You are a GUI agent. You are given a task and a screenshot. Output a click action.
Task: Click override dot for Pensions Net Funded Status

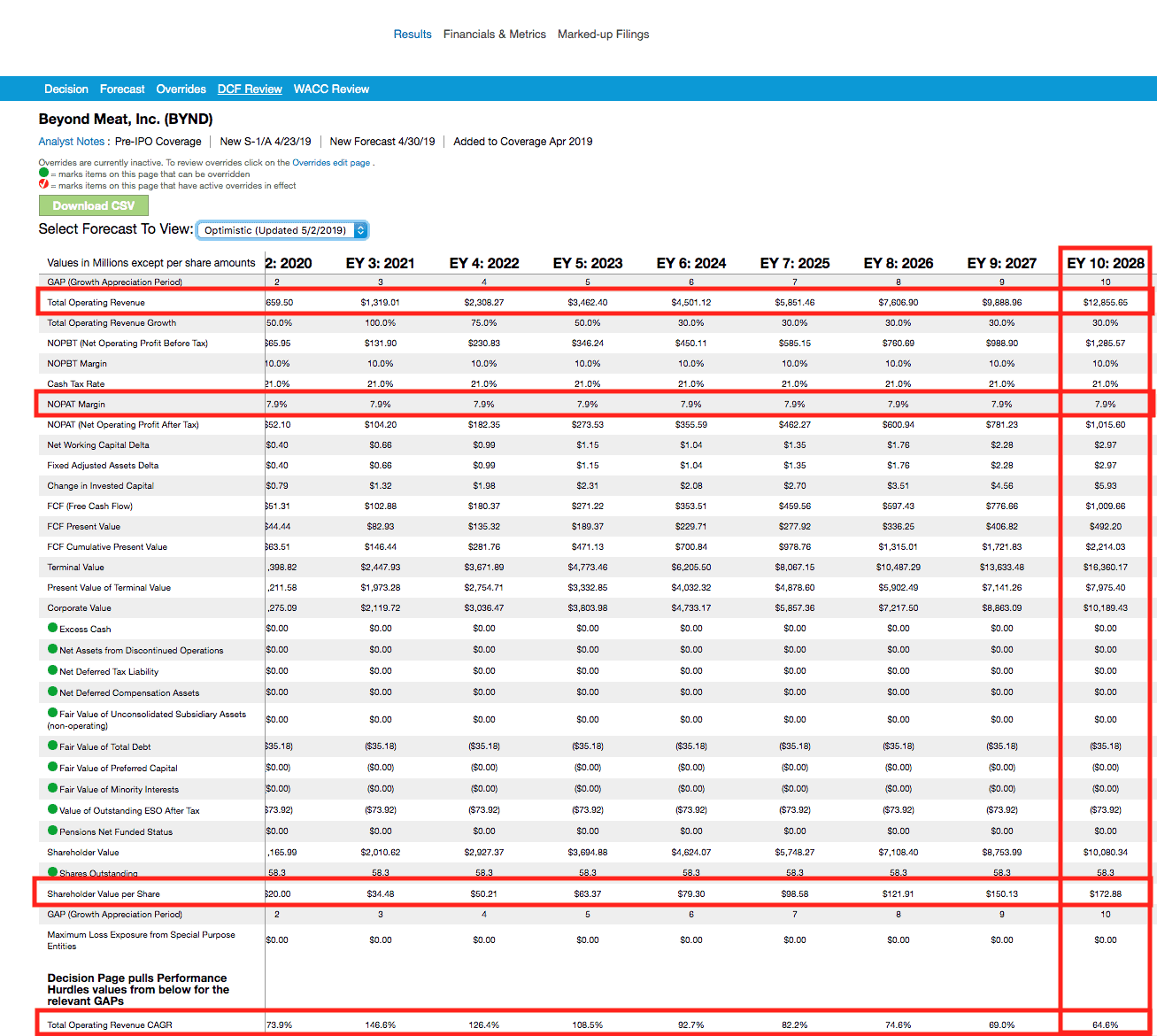(53, 831)
